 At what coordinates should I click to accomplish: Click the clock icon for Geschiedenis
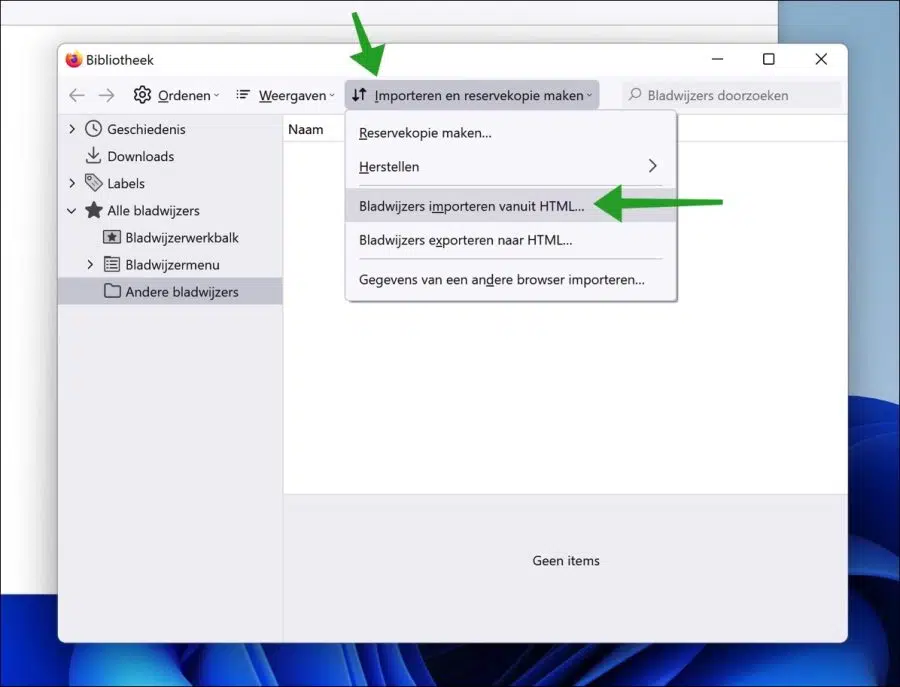click(94, 129)
